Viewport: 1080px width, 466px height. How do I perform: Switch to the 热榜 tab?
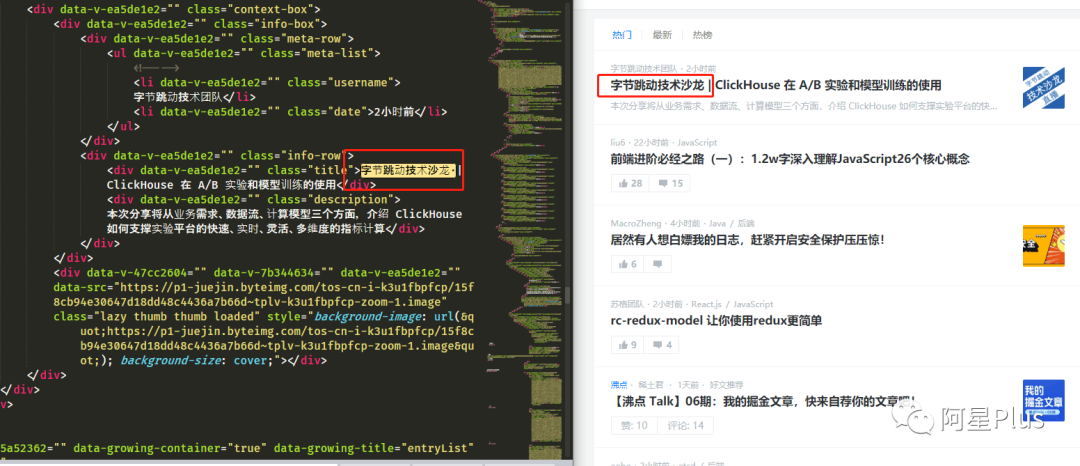point(703,35)
